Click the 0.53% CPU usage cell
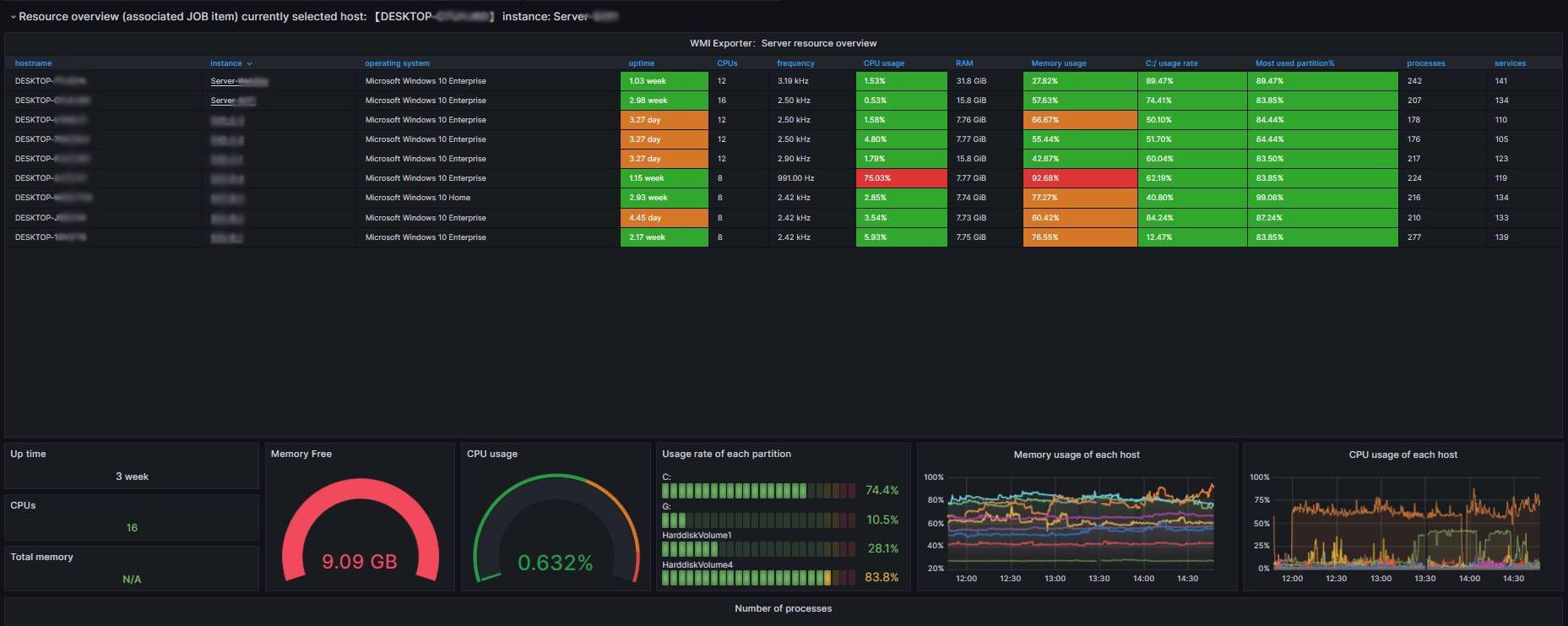This screenshot has height=626, width=1568. point(901,101)
